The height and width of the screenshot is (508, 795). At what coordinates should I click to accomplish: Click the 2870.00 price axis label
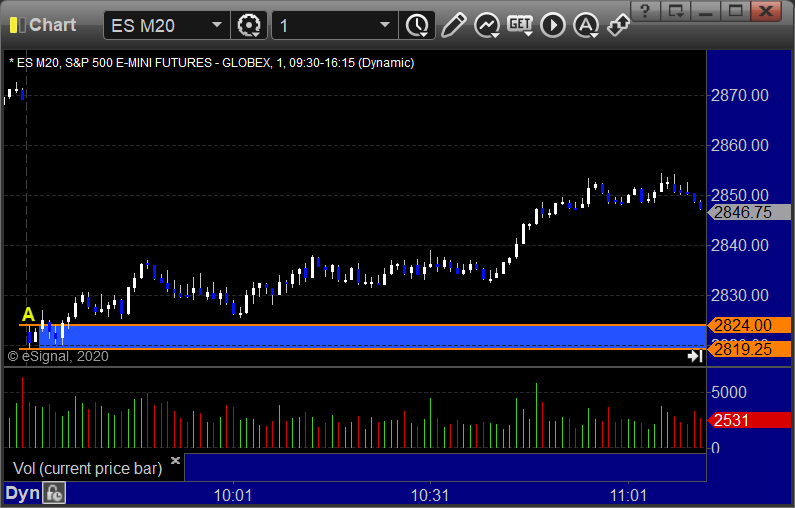[x=740, y=95]
